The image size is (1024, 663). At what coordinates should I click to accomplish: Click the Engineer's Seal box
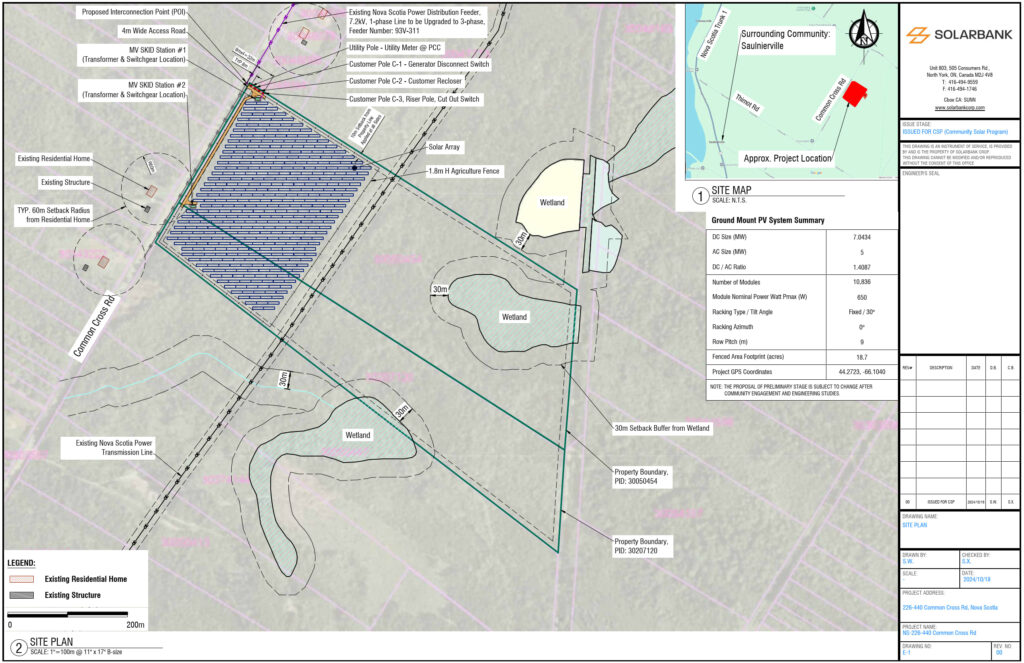pos(959,261)
